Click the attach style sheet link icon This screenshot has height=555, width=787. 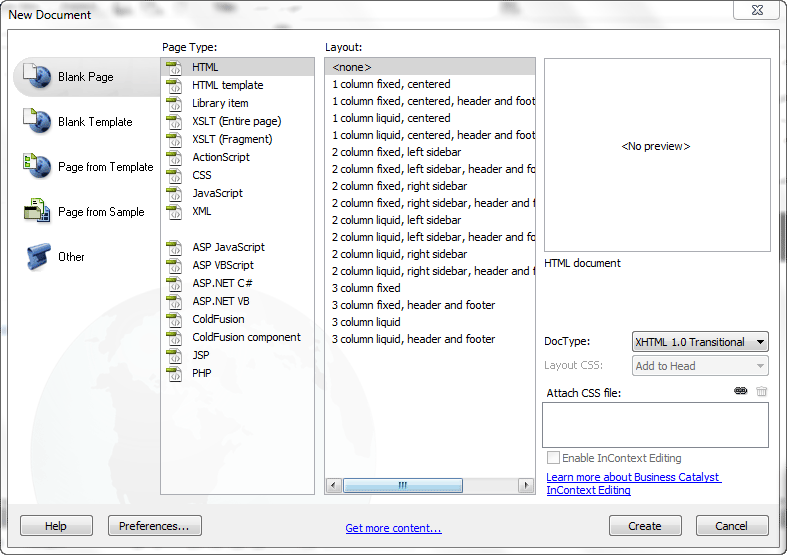pyautogui.click(x=740, y=391)
